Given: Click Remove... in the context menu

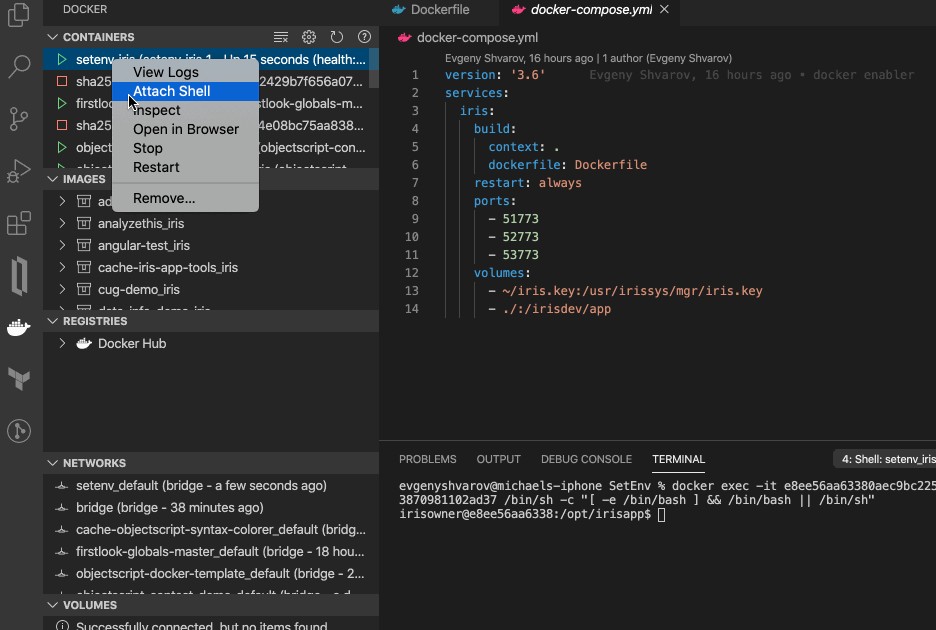Looking at the screenshot, I should point(164,198).
